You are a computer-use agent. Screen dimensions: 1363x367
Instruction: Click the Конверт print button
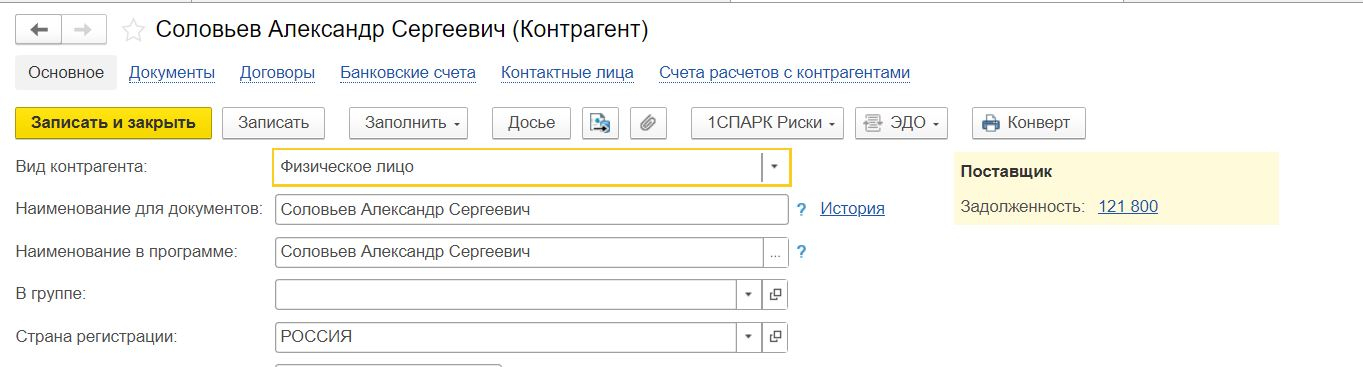(1028, 123)
